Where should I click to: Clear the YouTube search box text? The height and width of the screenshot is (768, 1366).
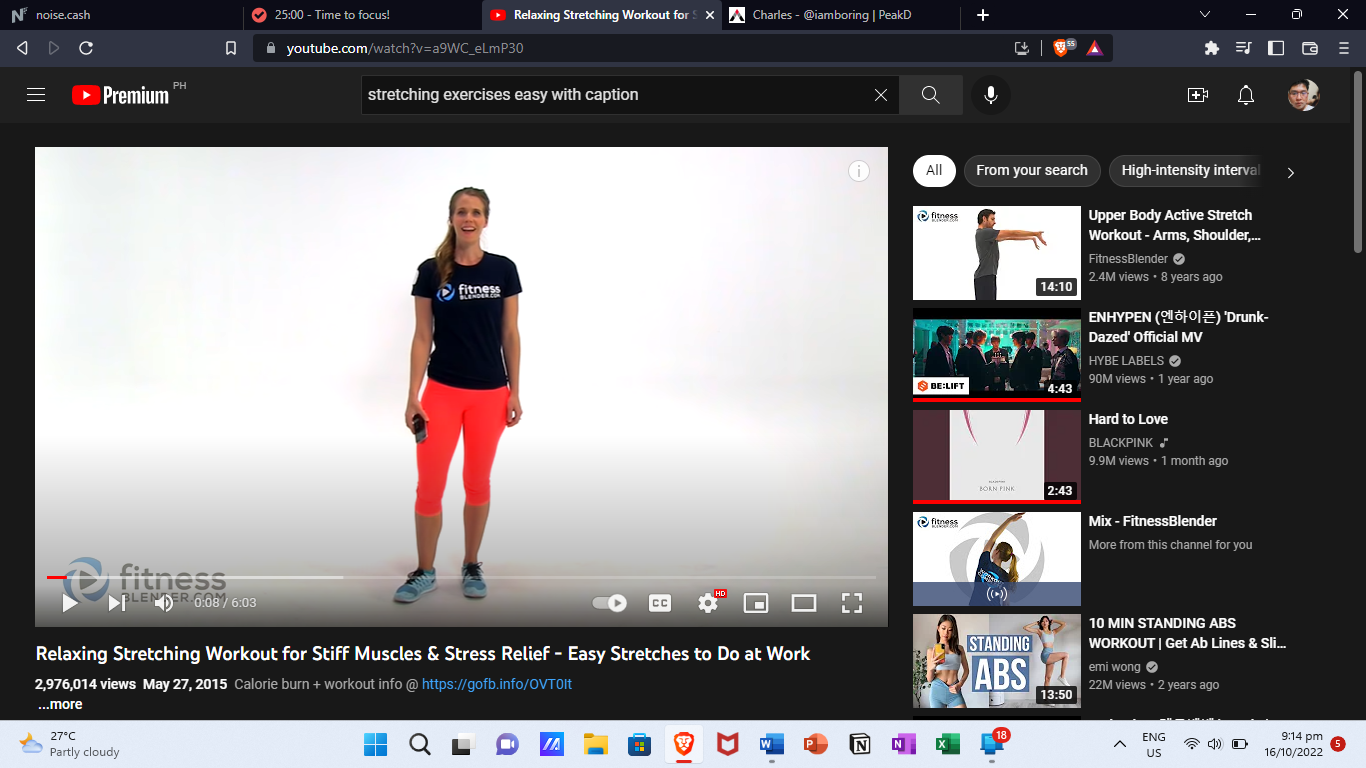click(x=881, y=95)
